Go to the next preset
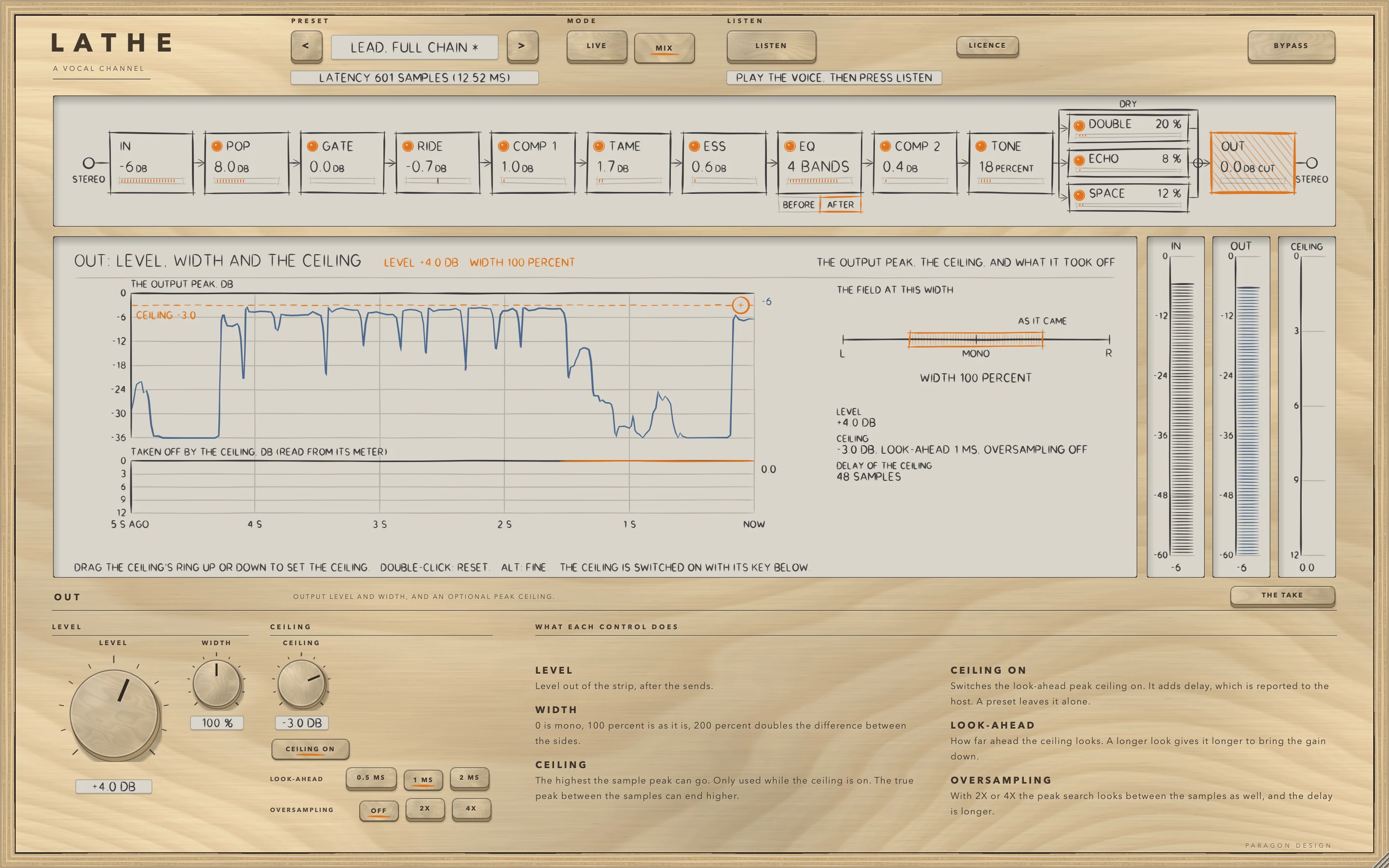Screen dimensions: 1389x868 point(522,46)
